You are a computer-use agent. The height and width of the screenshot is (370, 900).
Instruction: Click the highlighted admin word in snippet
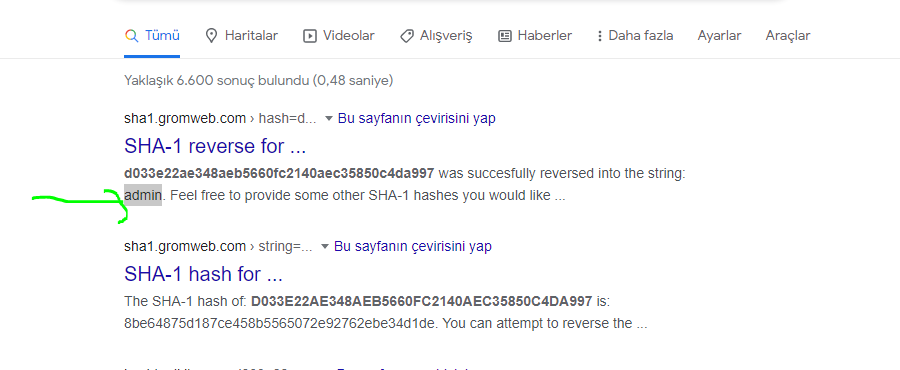click(x=143, y=196)
